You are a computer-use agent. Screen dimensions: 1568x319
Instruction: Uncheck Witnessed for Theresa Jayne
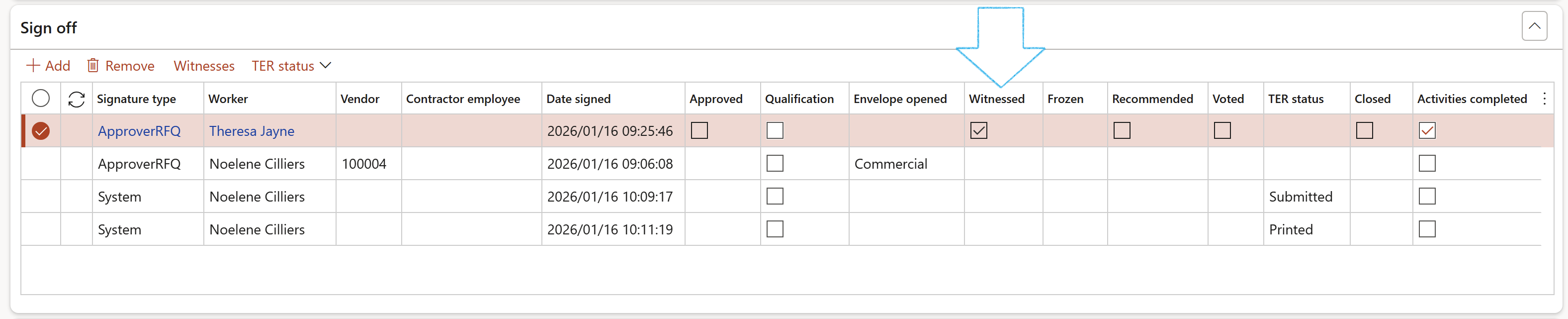[978, 131]
